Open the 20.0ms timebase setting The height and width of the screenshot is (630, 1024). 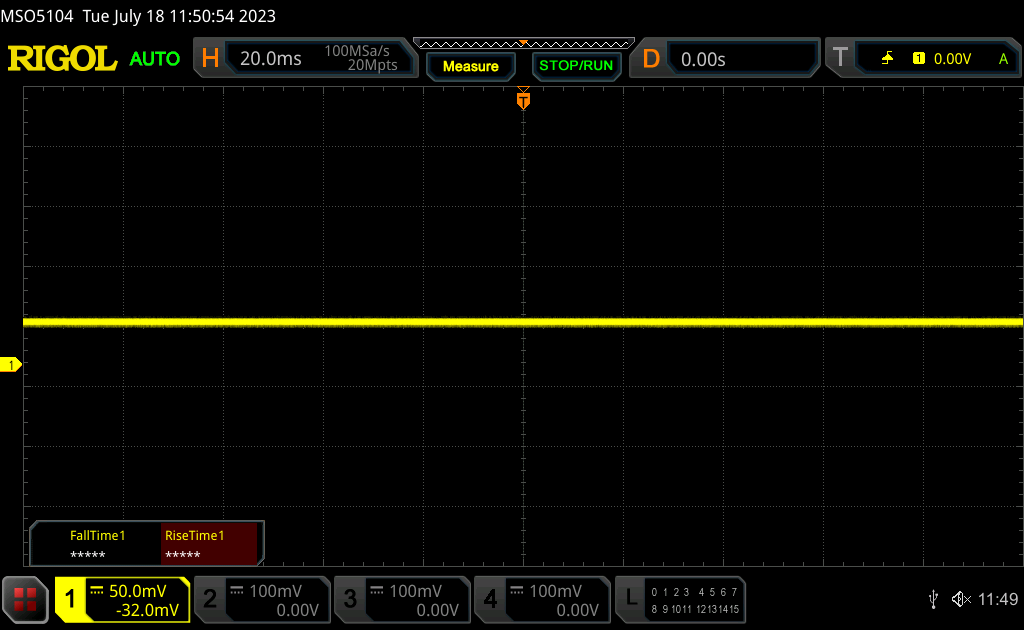(270, 59)
